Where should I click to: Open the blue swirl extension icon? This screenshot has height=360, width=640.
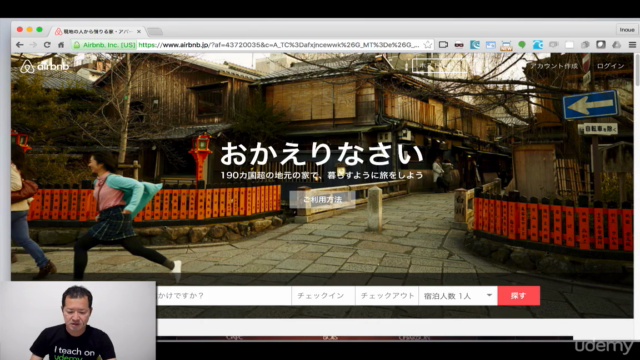tap(538, 45)
